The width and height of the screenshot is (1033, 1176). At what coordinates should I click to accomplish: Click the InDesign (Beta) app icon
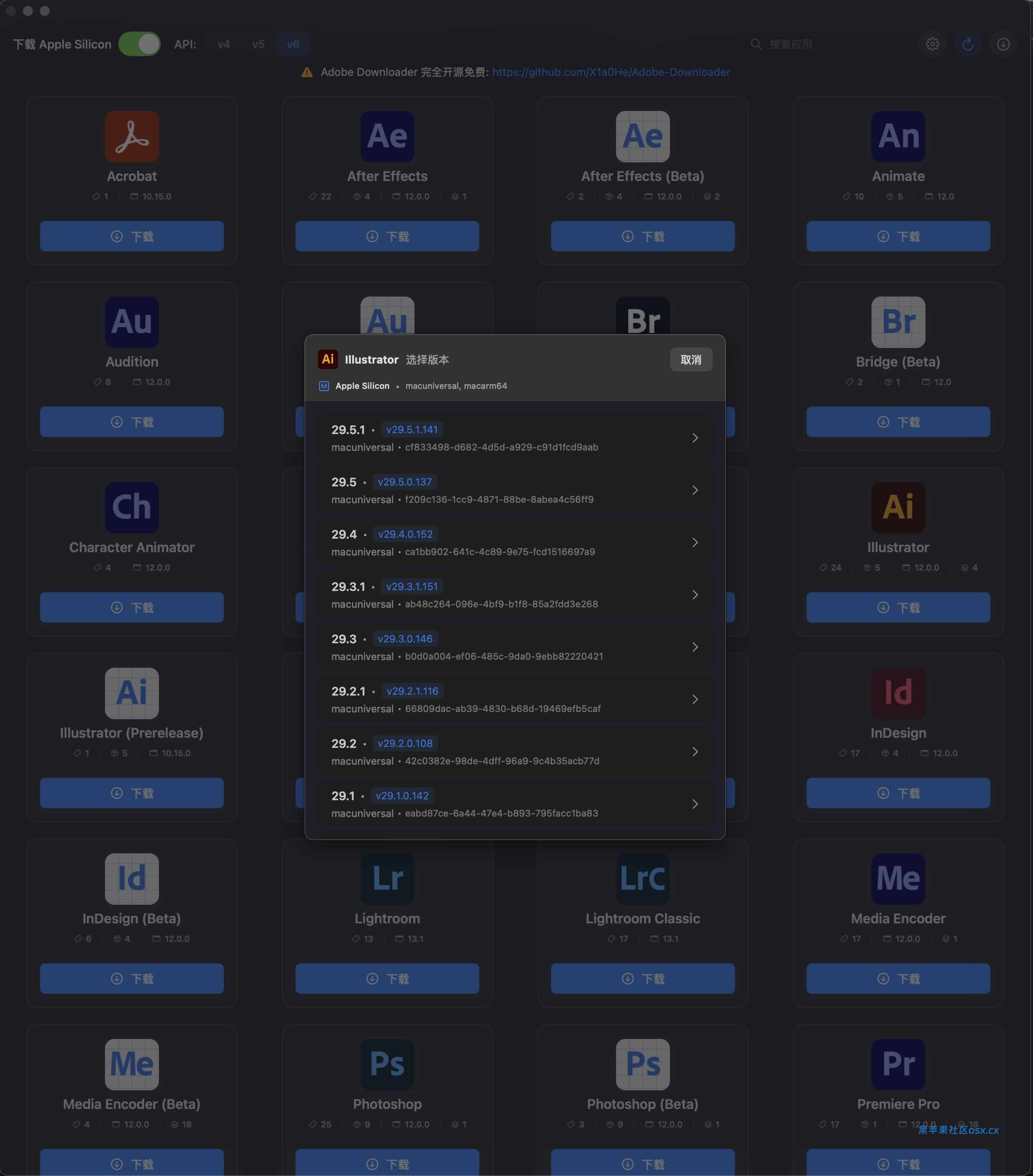(132, 879)
